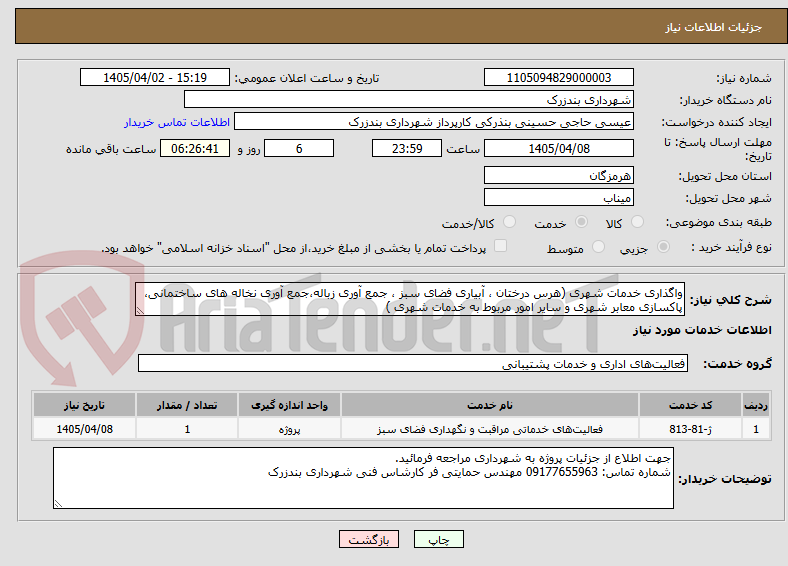This screenshot has width=788, height=566.
Task: Click the label نوع فرآیند خرید
Action: [731, 247]
